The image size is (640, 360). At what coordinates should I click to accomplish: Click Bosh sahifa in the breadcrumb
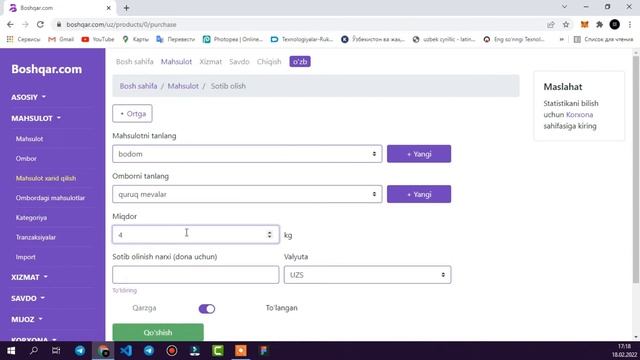tap(138, 86)
